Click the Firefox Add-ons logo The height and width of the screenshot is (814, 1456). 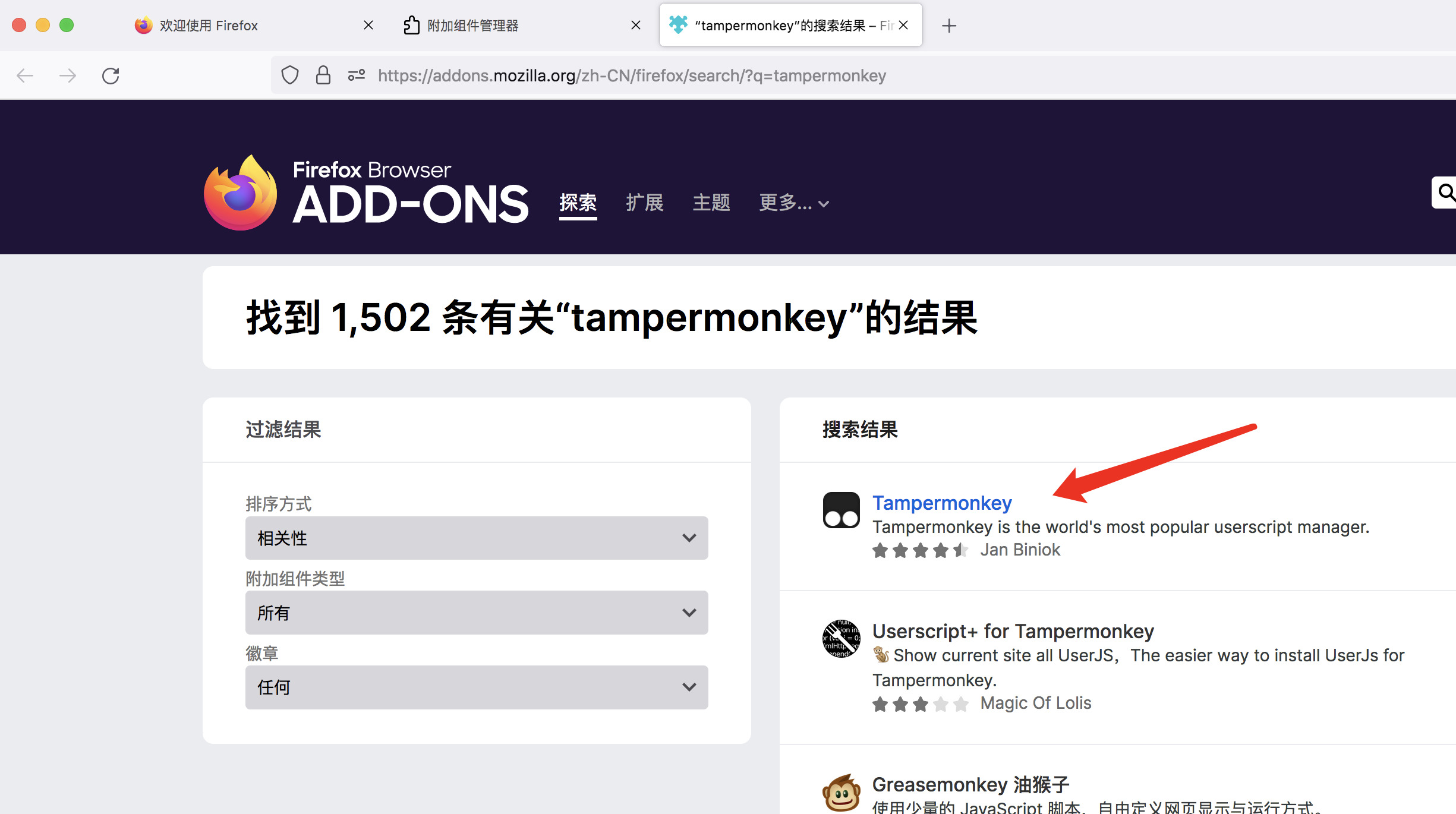tap(365, 193)
